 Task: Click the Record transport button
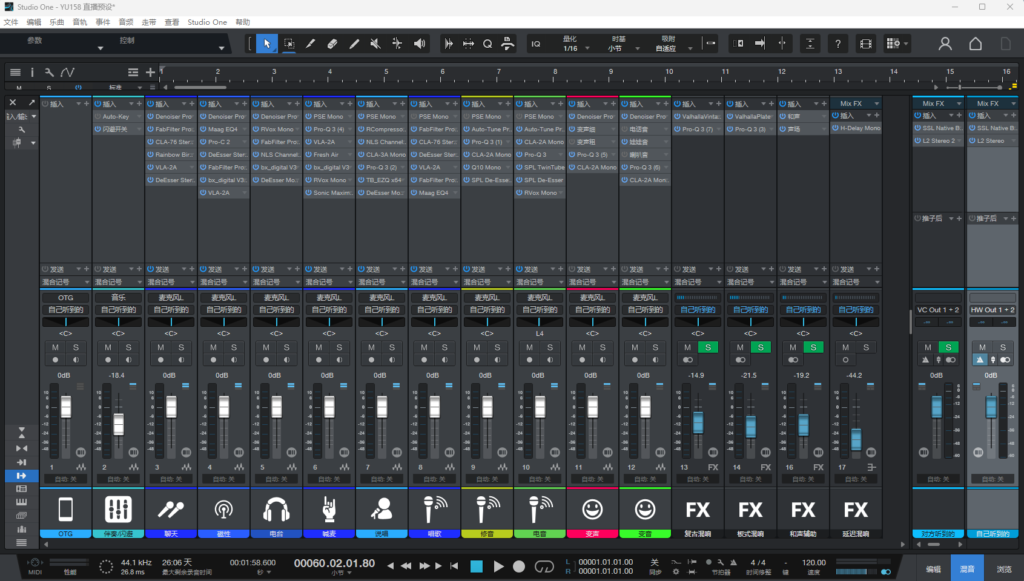[519, 566]
